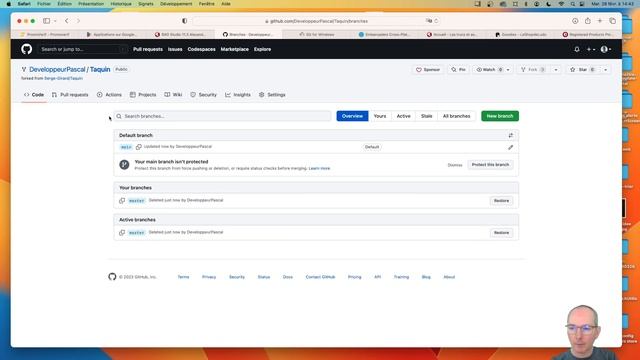Focus the Search or jump to field

pos(82,49)
